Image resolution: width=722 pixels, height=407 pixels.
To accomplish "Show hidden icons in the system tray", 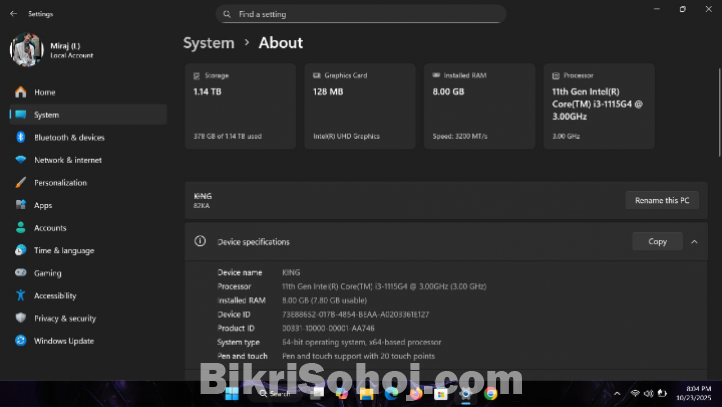I will (x=617, y=394).
